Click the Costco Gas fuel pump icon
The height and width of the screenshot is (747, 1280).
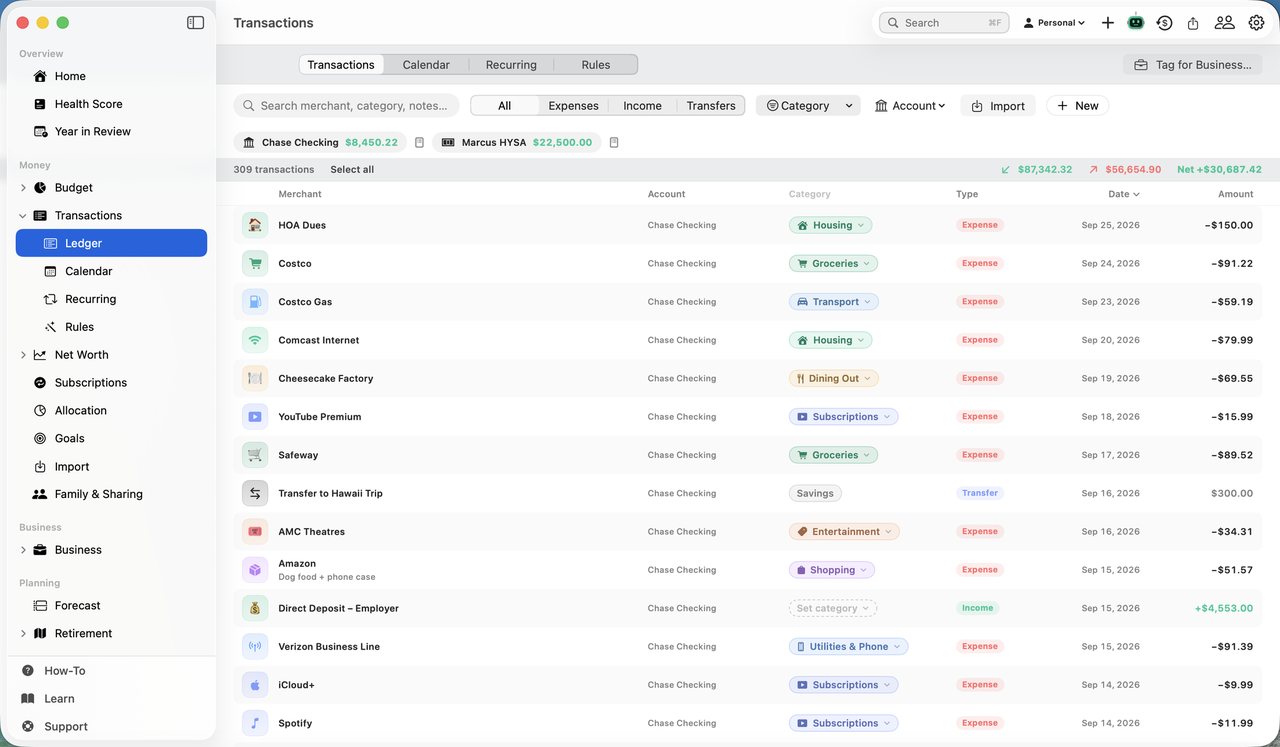(255, 302)
